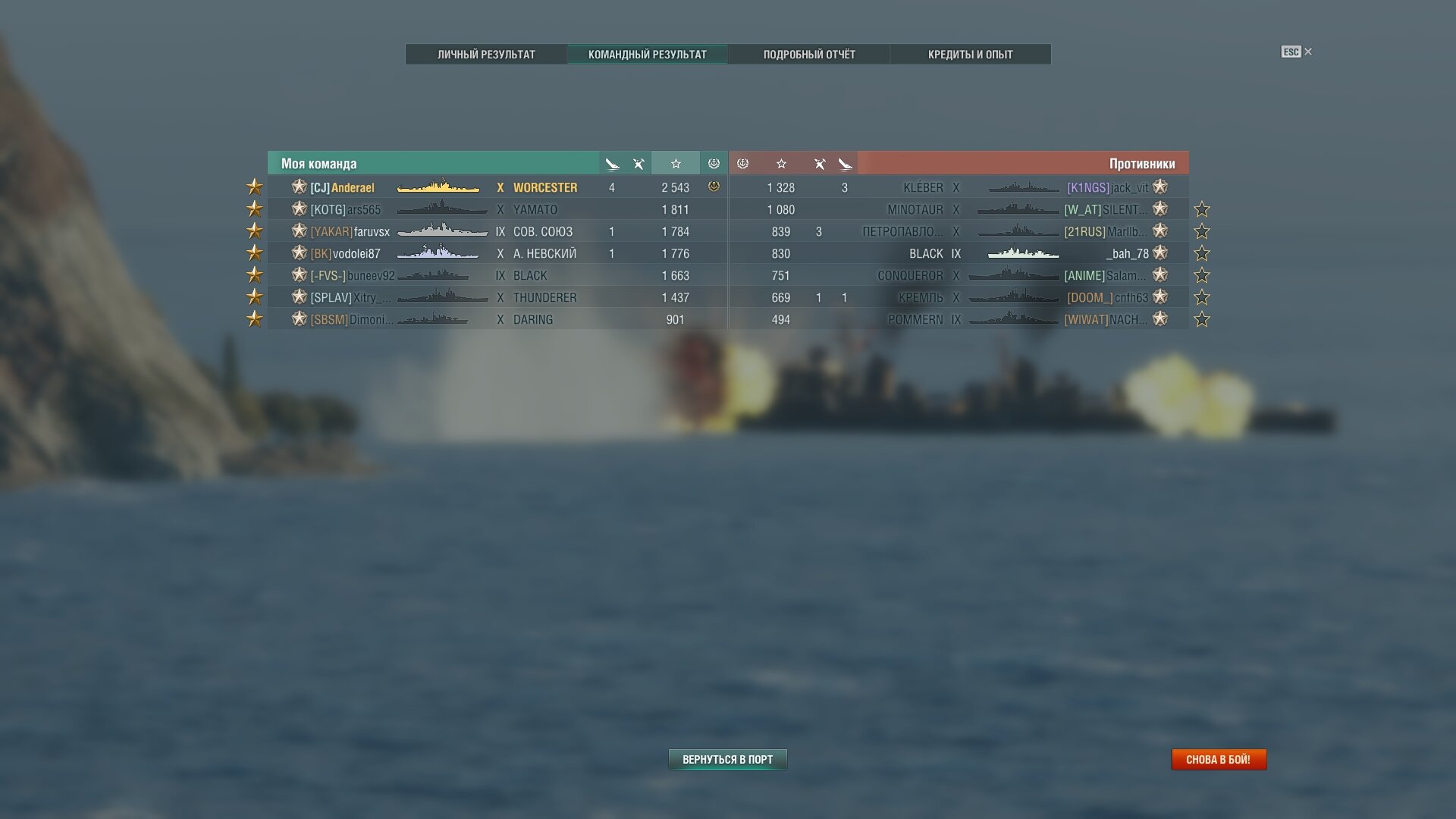Sort enemy team by ships destroyed icon
The height and width of the screenshot is (819, 1456).
(845, 164)
